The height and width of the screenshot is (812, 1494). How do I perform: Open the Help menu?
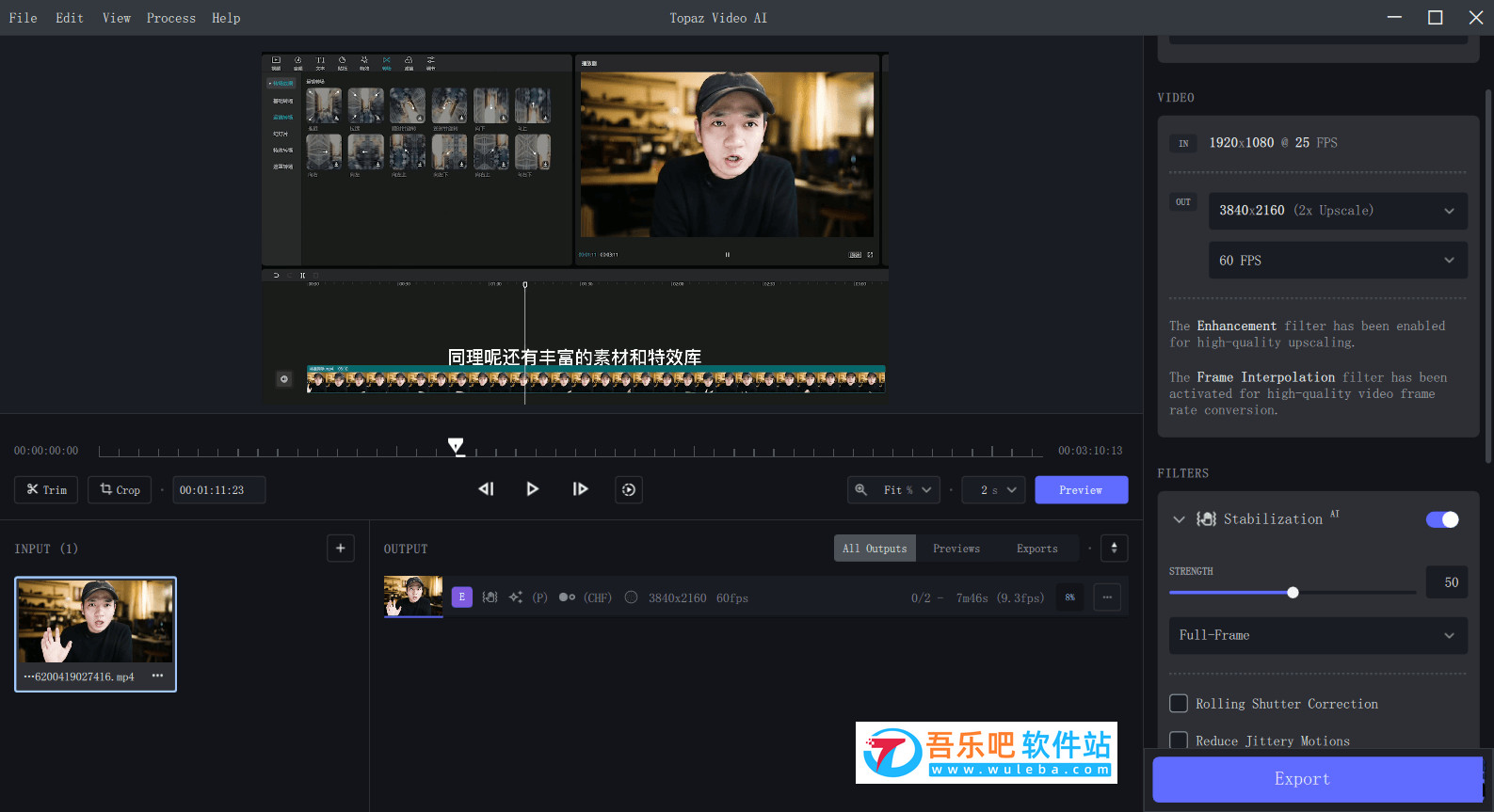(226, 18)
